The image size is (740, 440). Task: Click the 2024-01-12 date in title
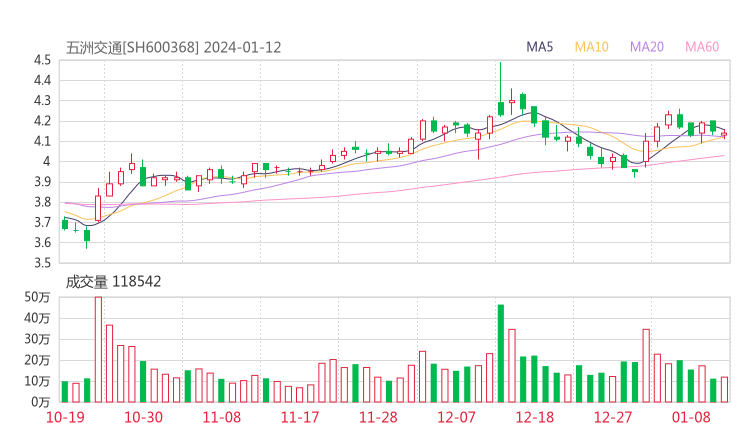[x=243, y=48]
